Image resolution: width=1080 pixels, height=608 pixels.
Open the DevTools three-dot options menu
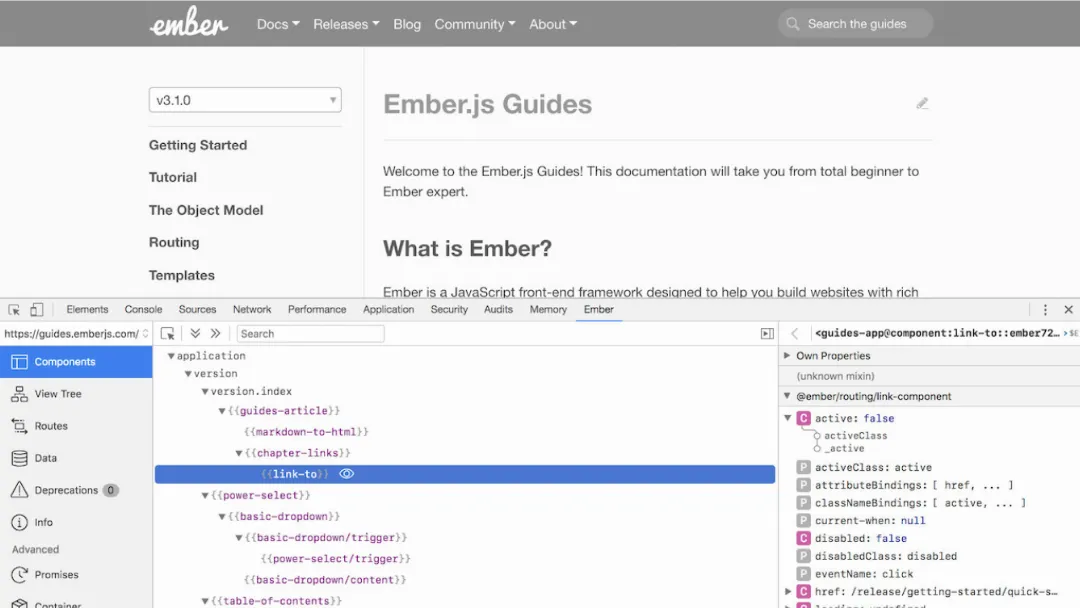1045,310
